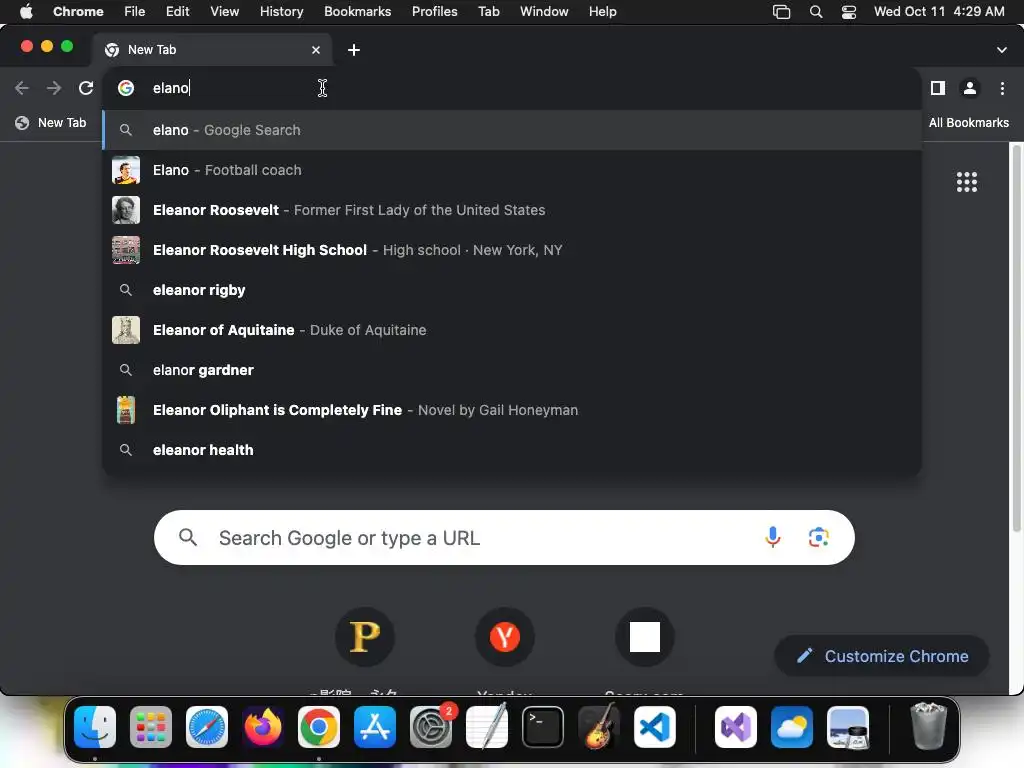Start voice search with the microphone

[x=773, y=537]
